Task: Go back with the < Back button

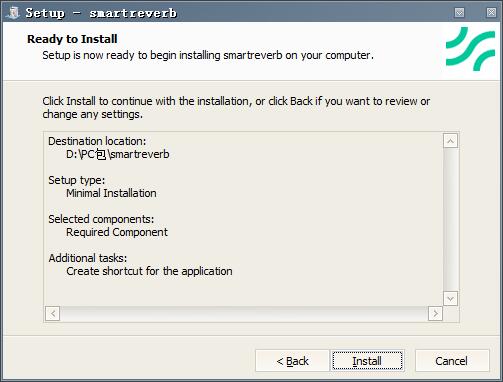Action: (292, 361)
